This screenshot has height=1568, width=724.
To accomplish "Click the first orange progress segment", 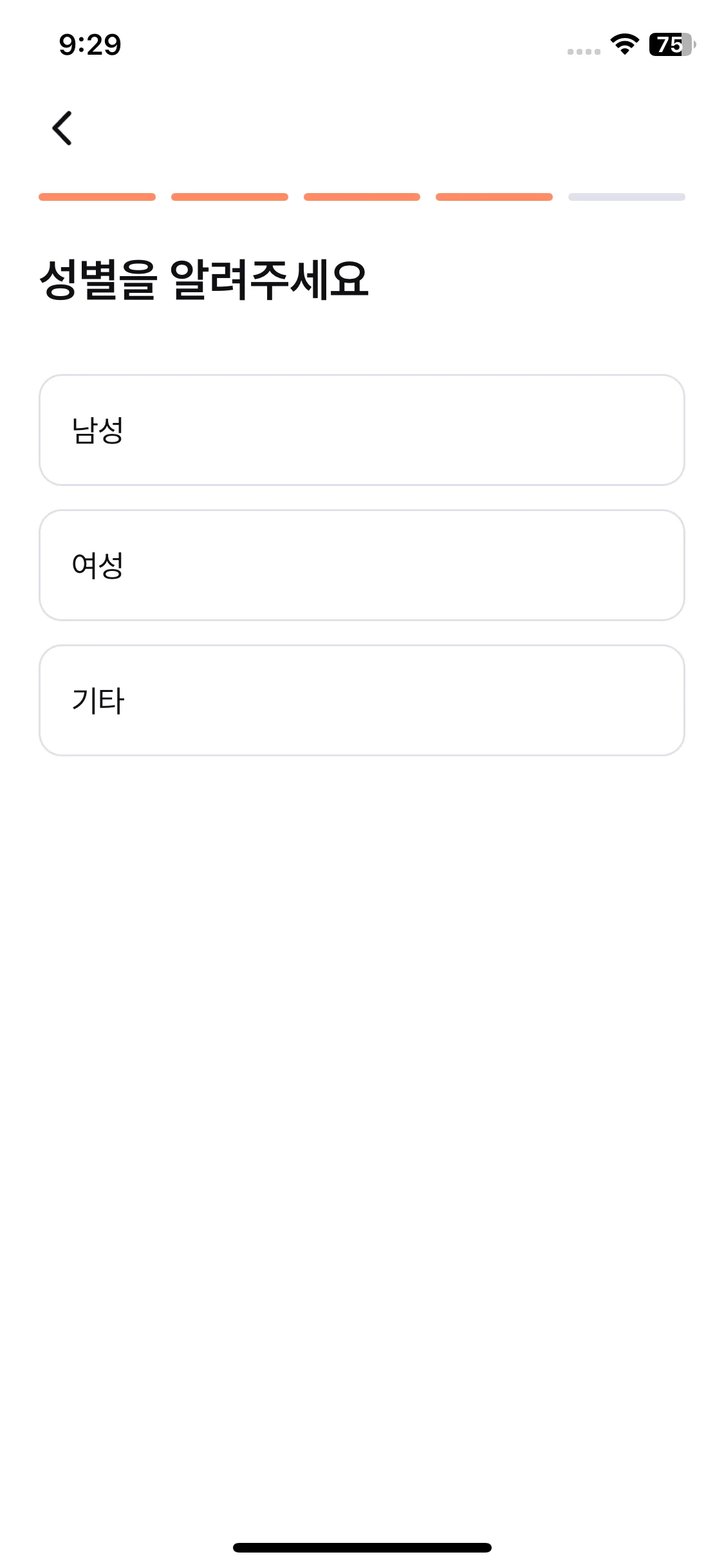I will point(97,197).
